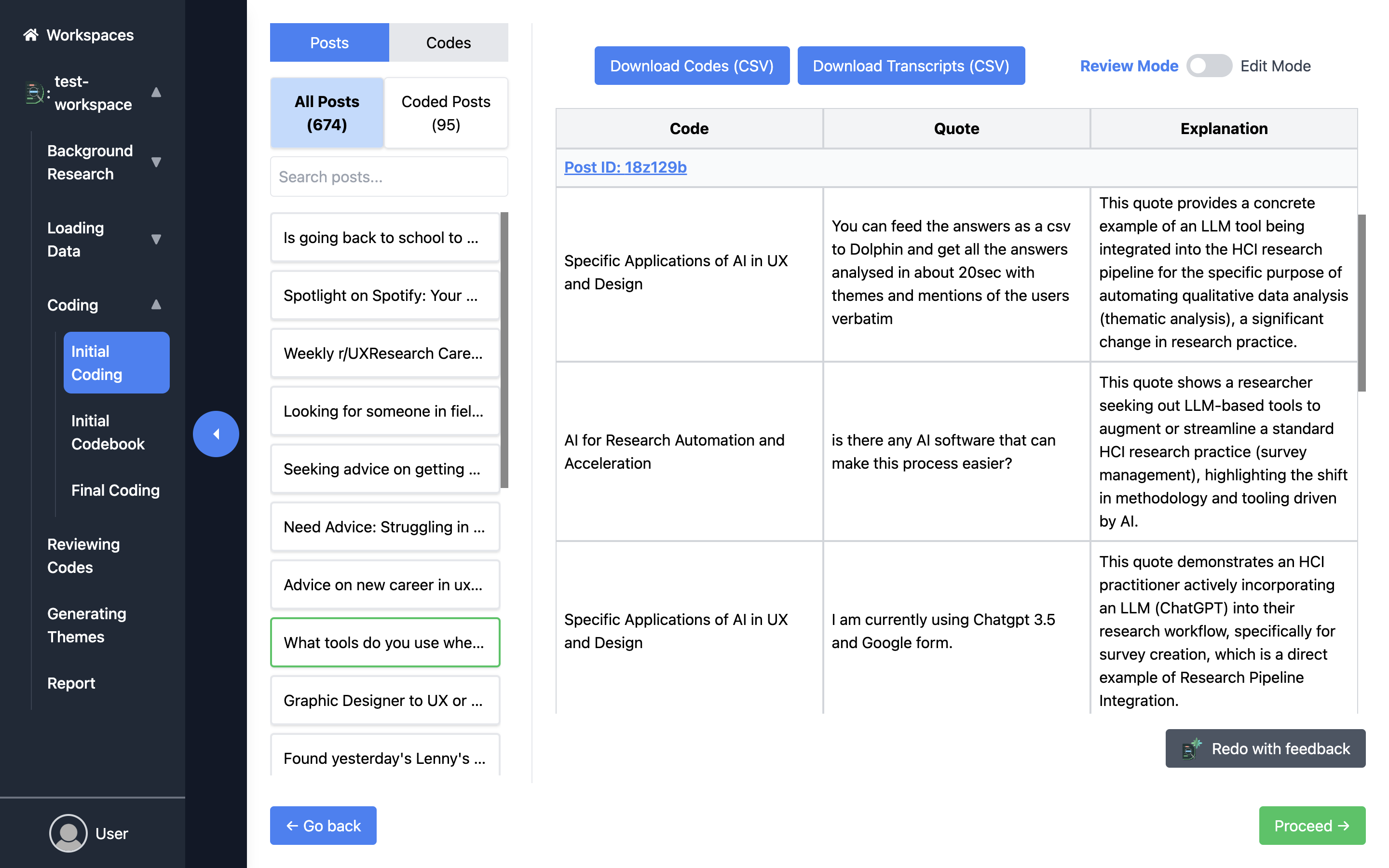Select the All Posts (674) filter
This screenshot has height=868, width=1389.
[x=327, y=113]
